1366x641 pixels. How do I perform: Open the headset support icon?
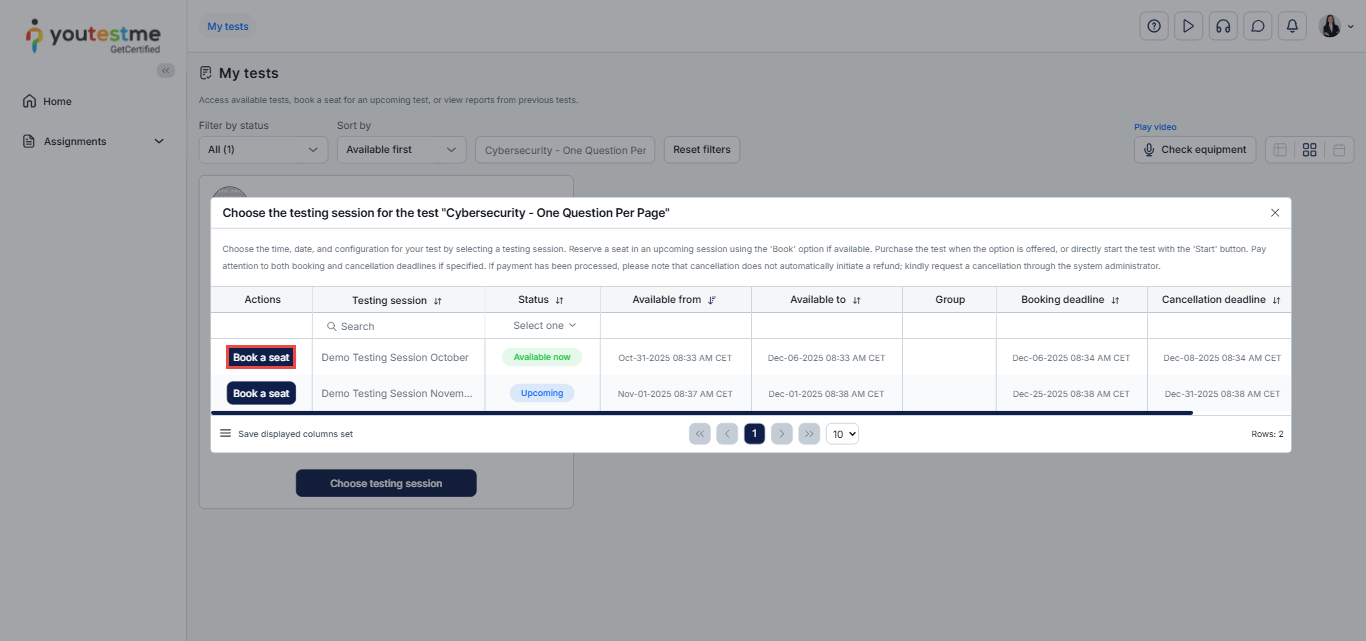point(1222,27)
